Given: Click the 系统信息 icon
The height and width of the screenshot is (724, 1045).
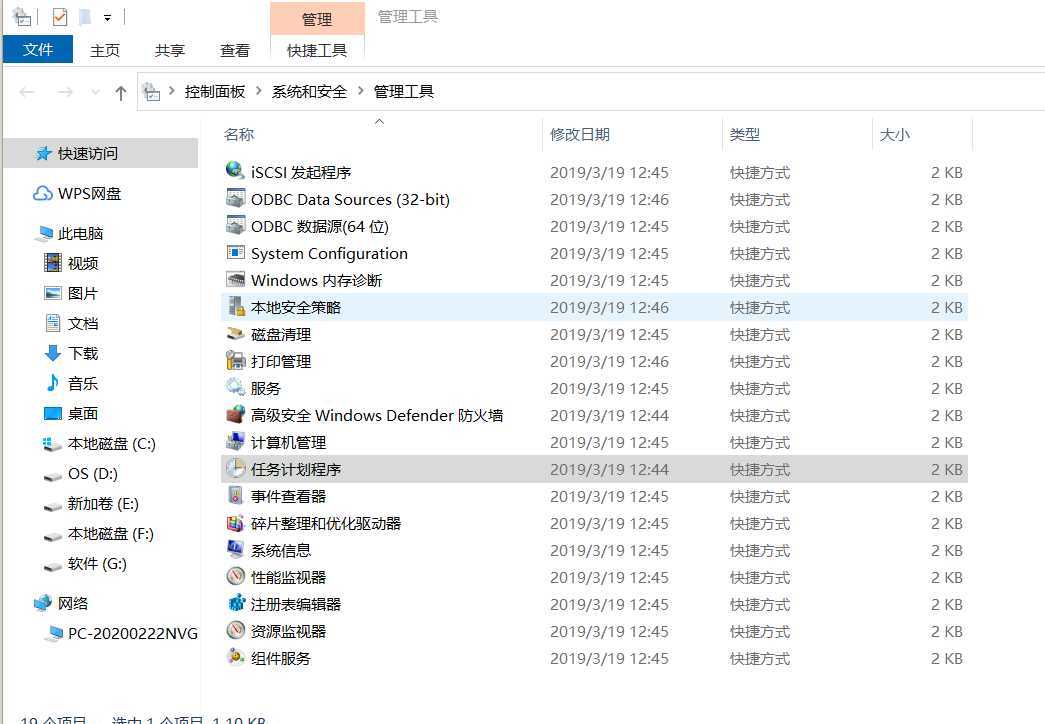Looking at the screenshot, I should click(x=235, y=549).
